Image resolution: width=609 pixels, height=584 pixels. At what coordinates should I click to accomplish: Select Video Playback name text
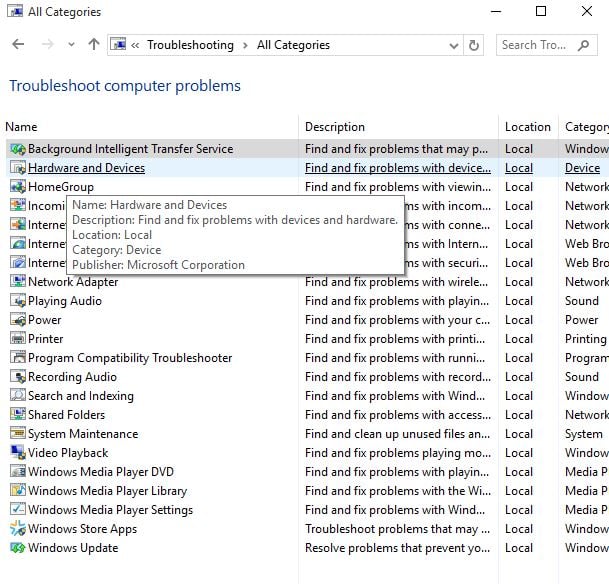click(68, 453)
